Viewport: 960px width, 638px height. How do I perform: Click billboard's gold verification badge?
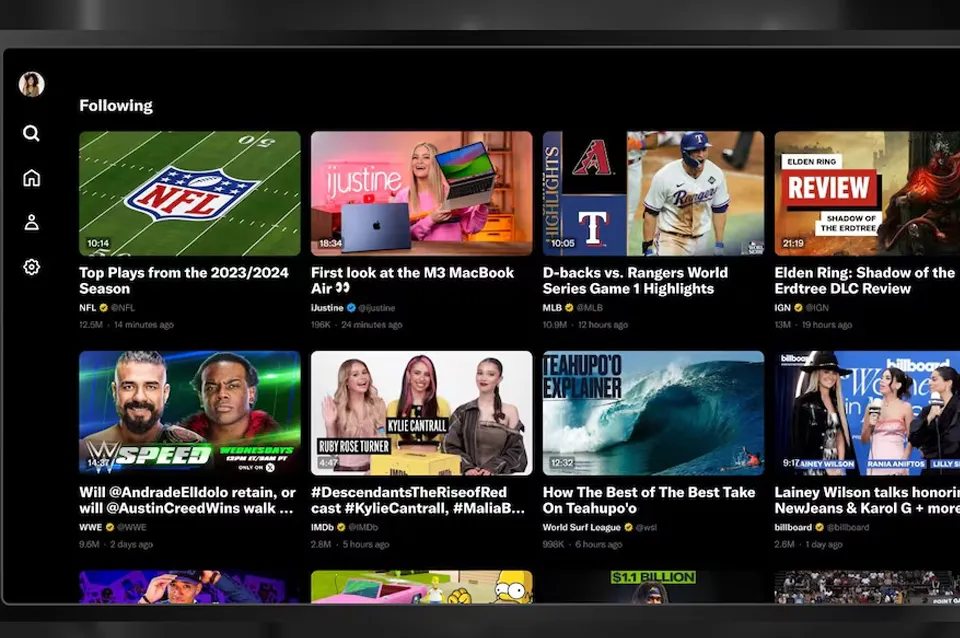tap(820, 527)
